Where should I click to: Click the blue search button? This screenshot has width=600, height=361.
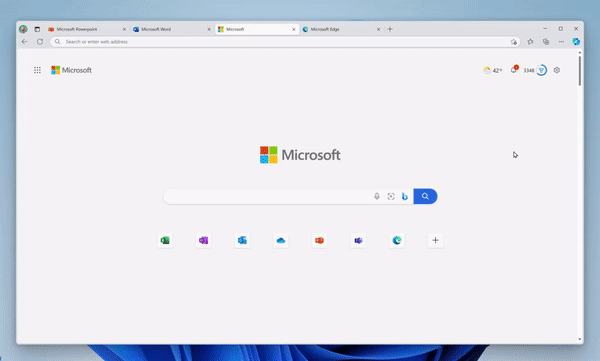425,196
